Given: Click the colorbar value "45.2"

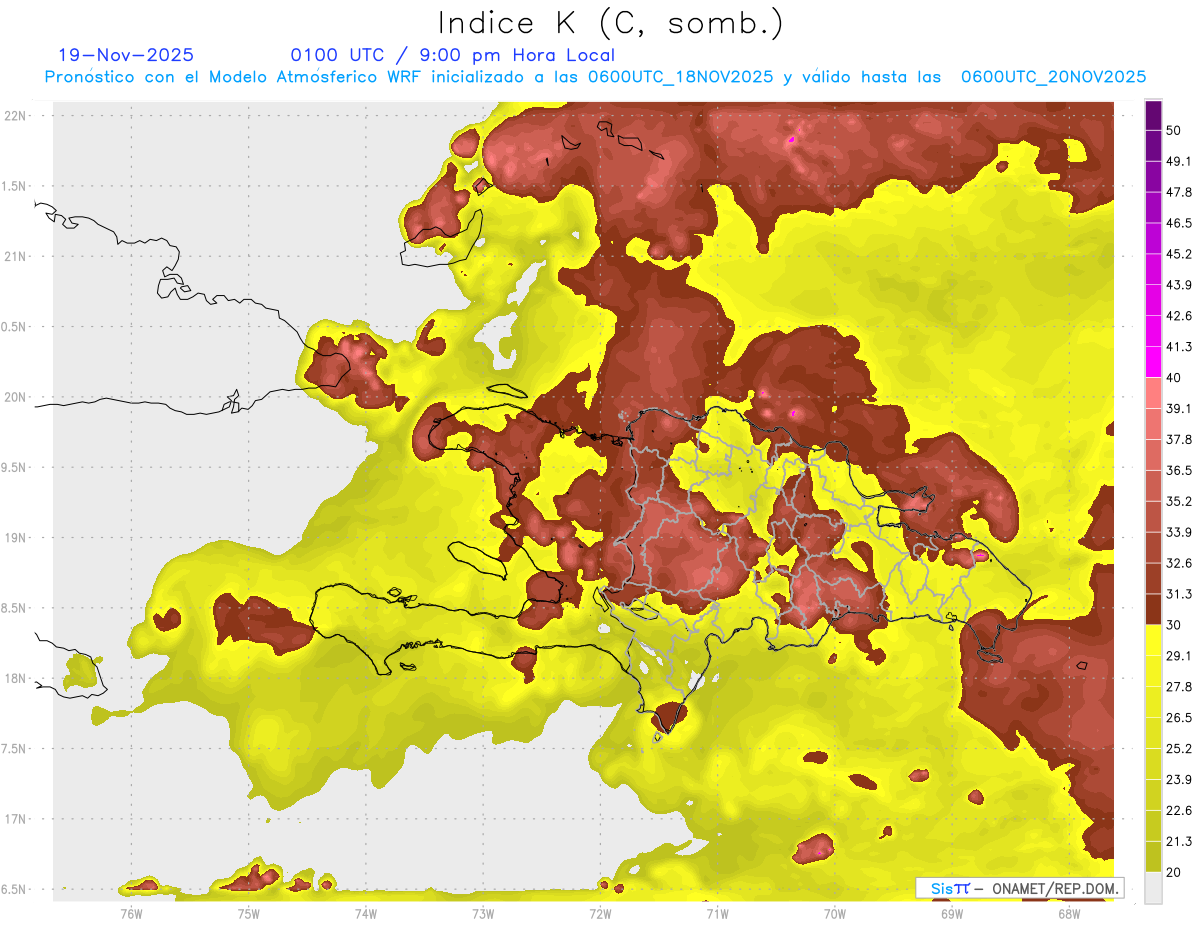Looking at the screenshot, I should [1179, 254].
